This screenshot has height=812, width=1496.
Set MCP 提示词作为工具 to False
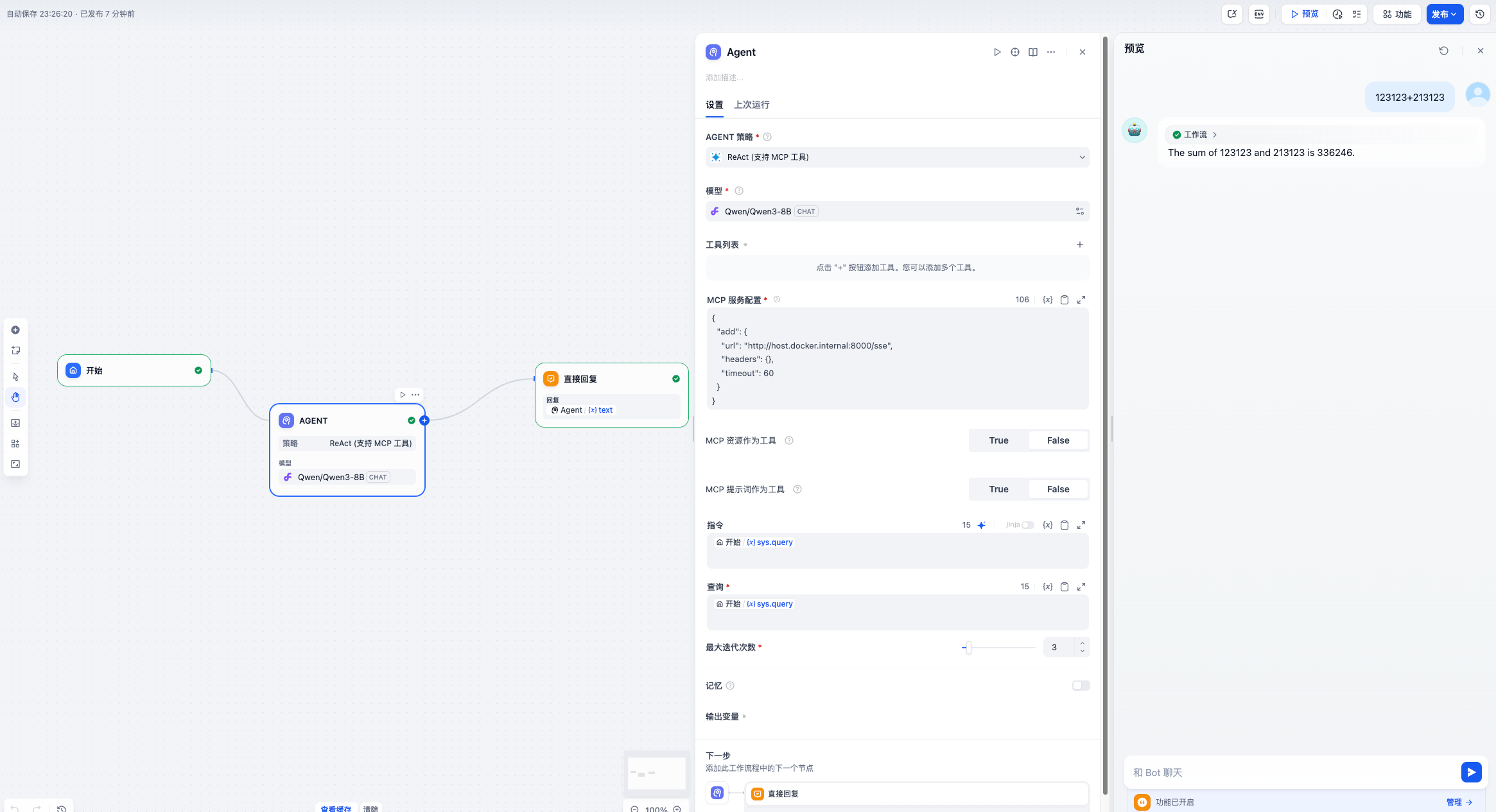(1058, 489)
